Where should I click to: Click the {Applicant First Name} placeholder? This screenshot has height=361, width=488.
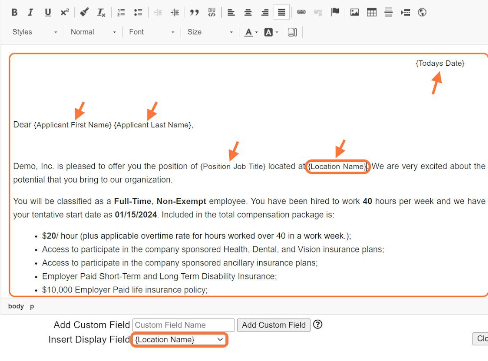pyautogui.click(x=72, y=125)
